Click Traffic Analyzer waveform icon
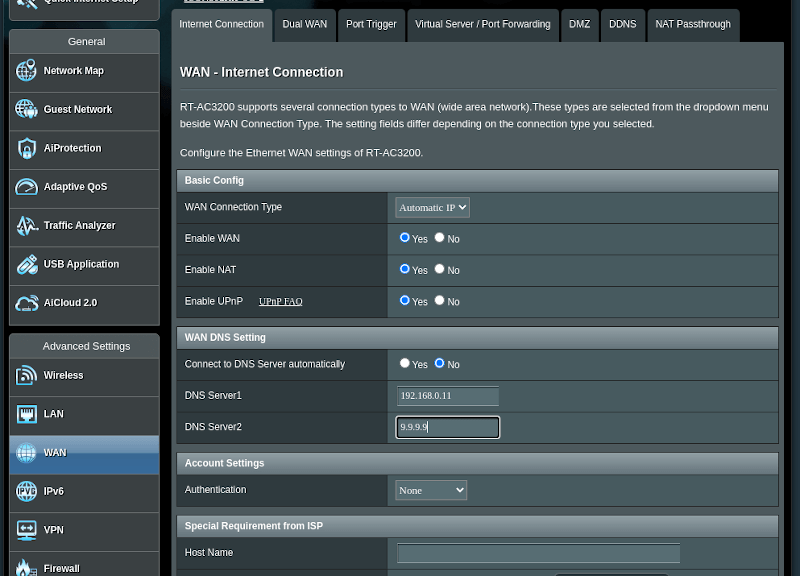Screen dimensions: 800x576 [x=27, y=226]
